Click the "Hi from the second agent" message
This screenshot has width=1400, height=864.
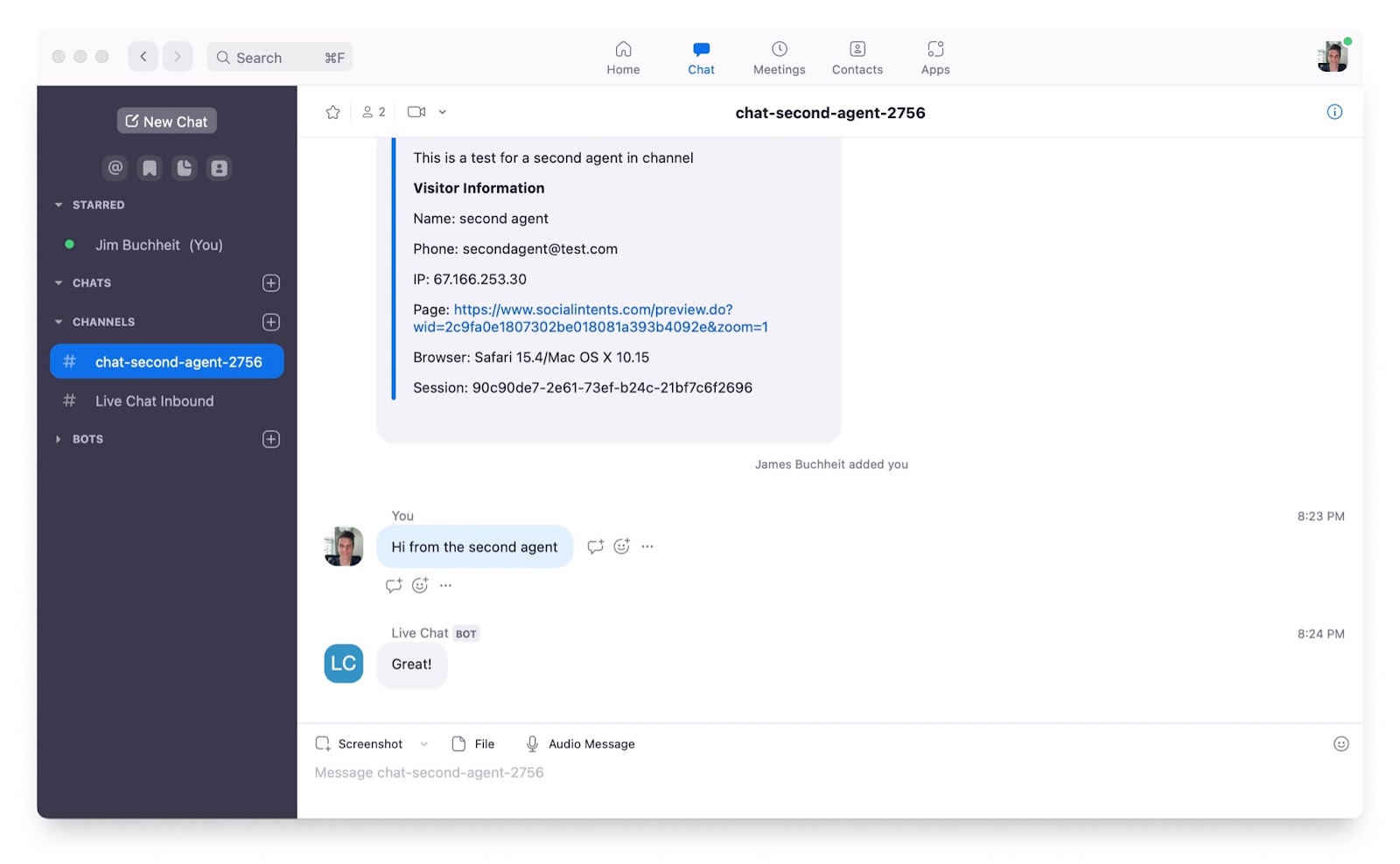(474, 547)
